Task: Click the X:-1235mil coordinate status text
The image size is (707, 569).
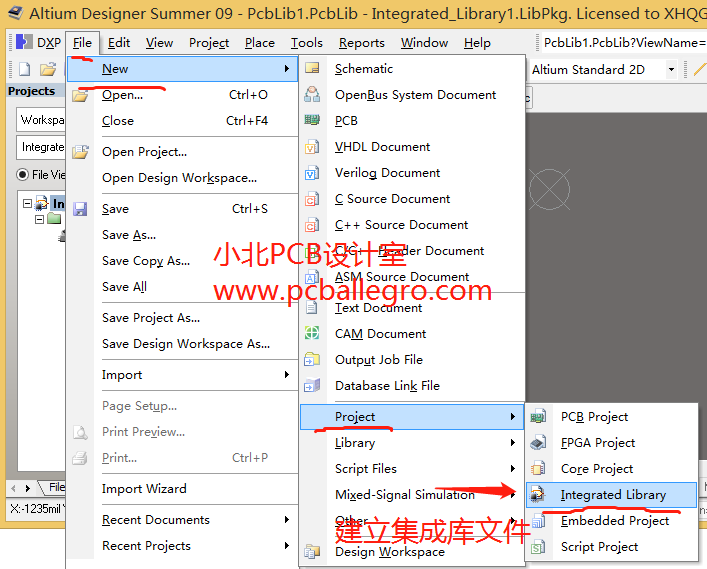Action: pyautogui.click(x=38, y=509)
